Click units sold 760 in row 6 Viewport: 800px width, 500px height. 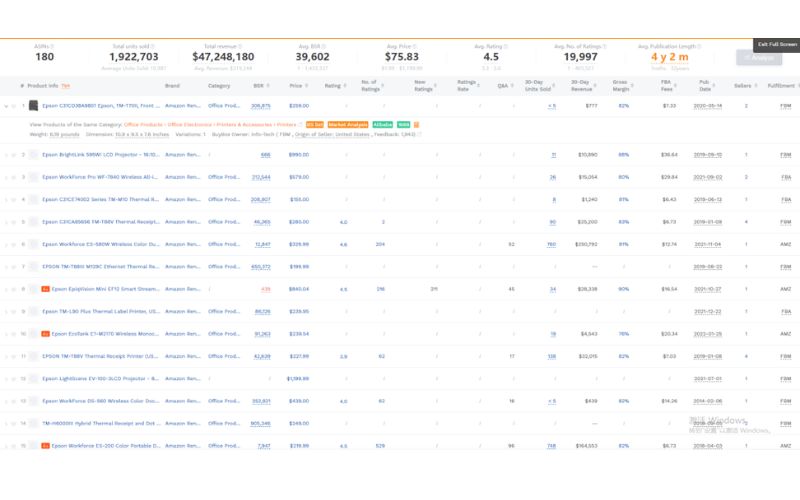click(x=551, y=245)
